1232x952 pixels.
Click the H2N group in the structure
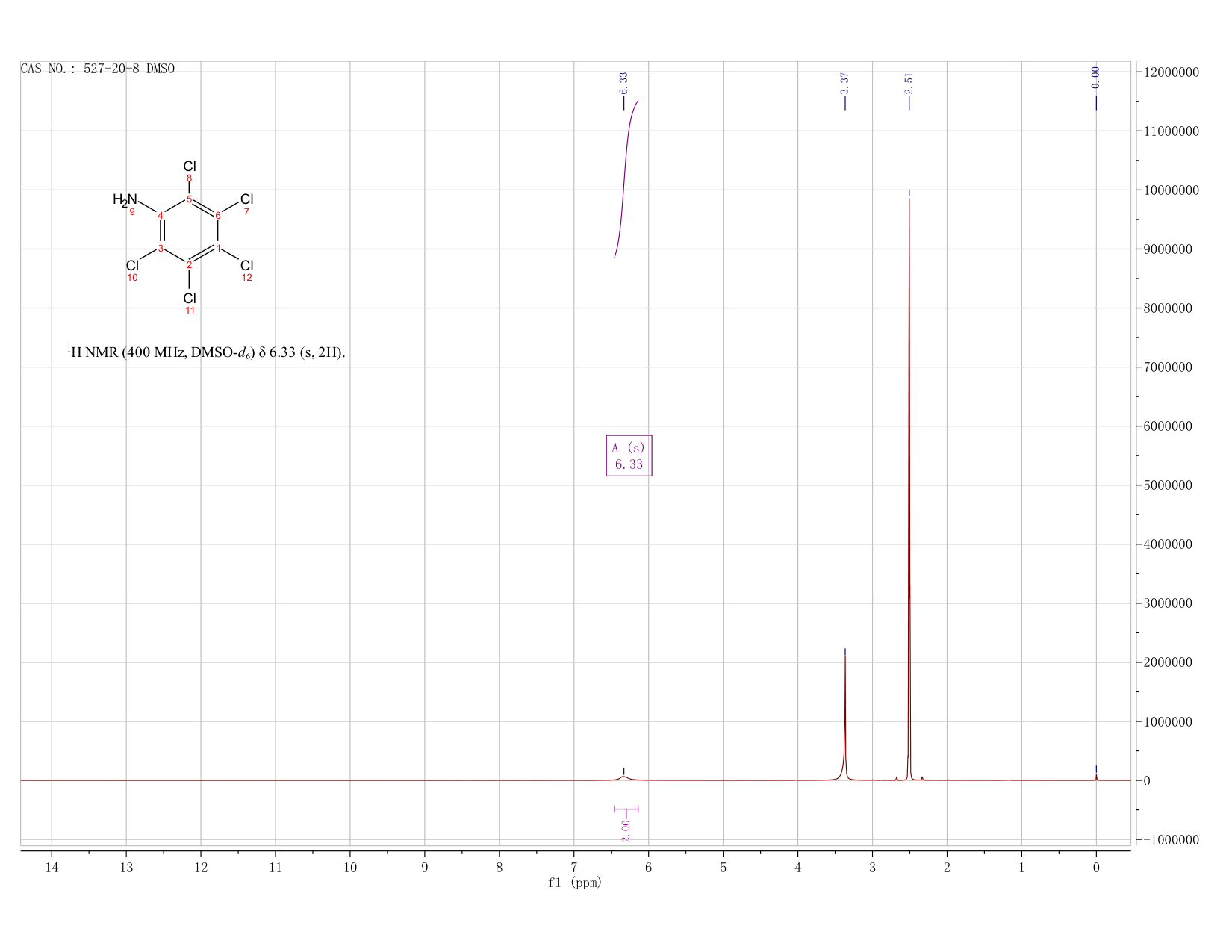pos(125,199)
